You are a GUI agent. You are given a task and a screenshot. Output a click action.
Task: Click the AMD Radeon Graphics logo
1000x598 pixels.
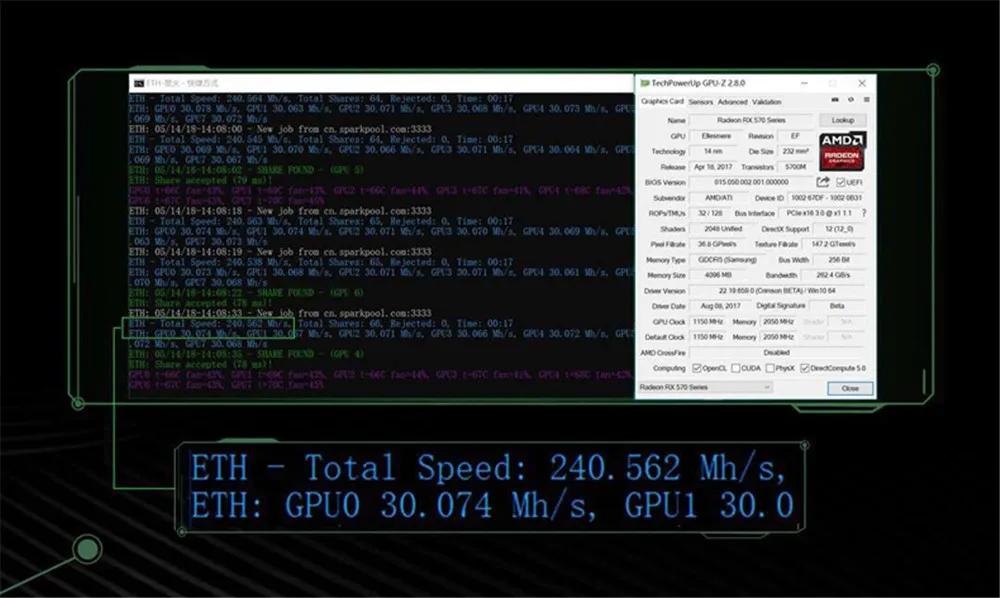click(842, 151)
